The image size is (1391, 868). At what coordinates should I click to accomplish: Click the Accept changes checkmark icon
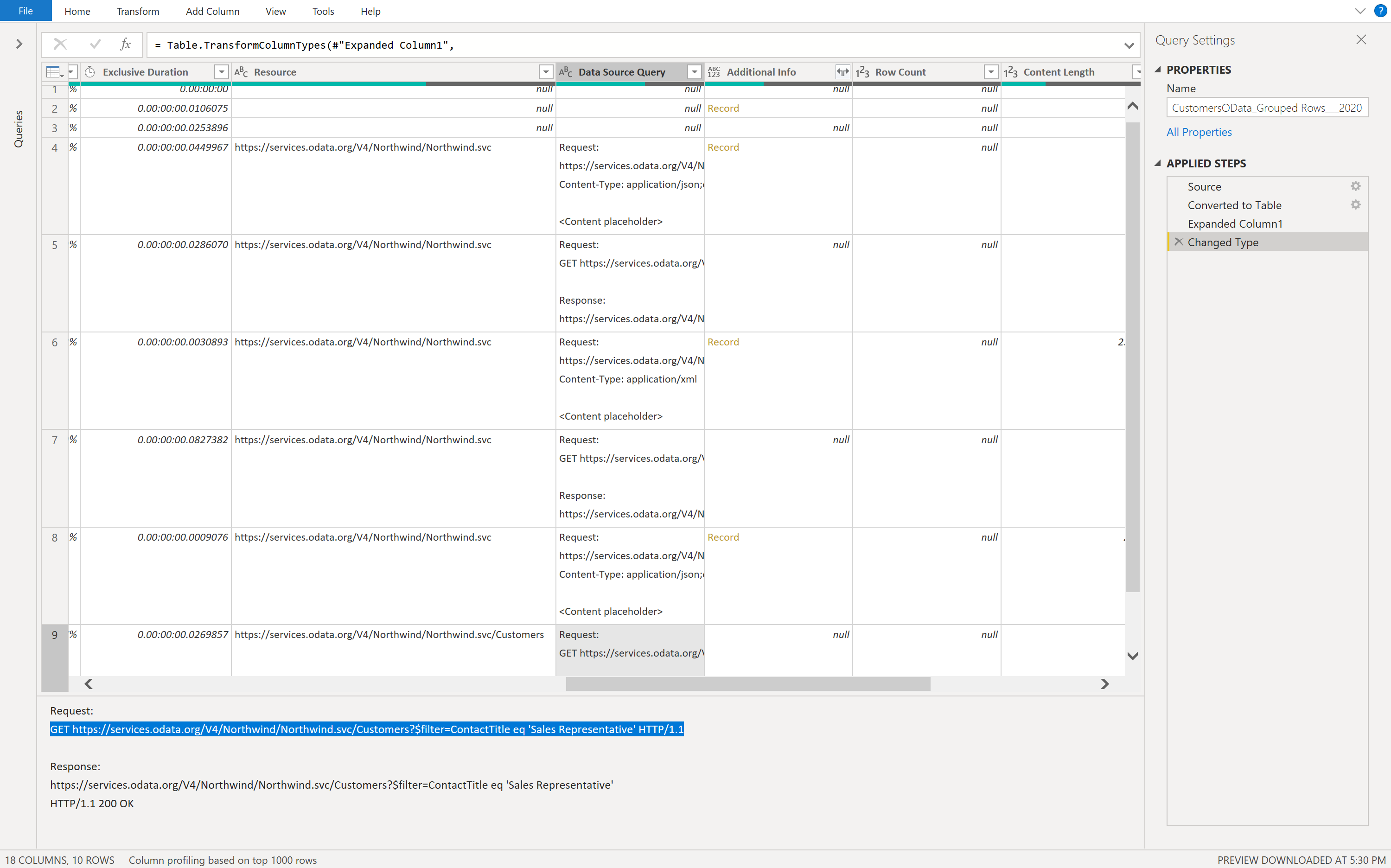pos(93,44)
